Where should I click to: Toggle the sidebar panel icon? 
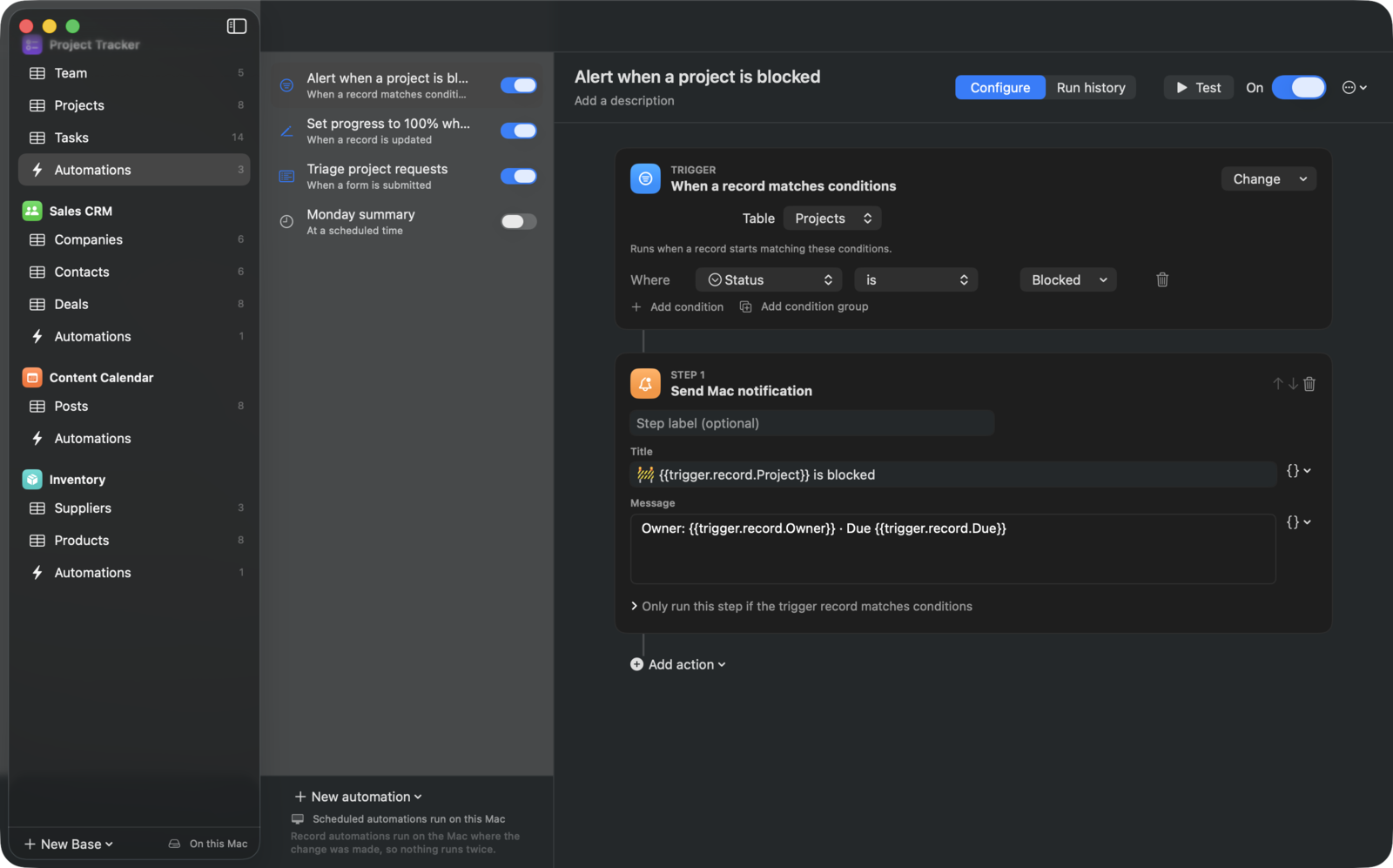pyautogui.click(x=237, y=26)
